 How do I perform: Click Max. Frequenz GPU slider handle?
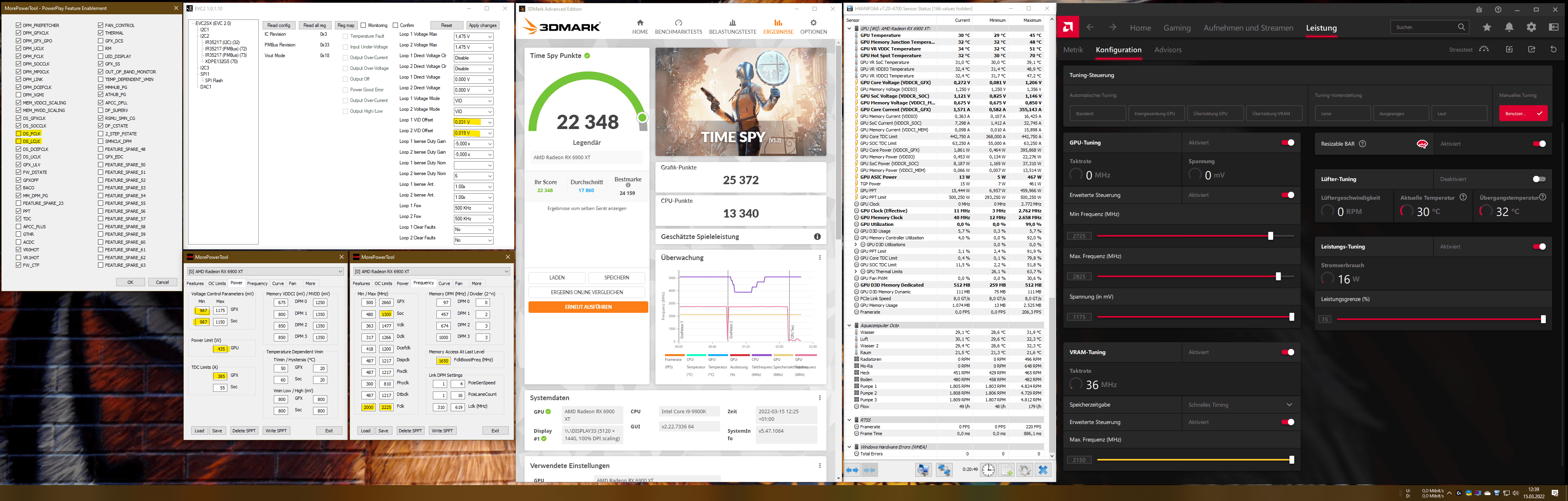1278,276
